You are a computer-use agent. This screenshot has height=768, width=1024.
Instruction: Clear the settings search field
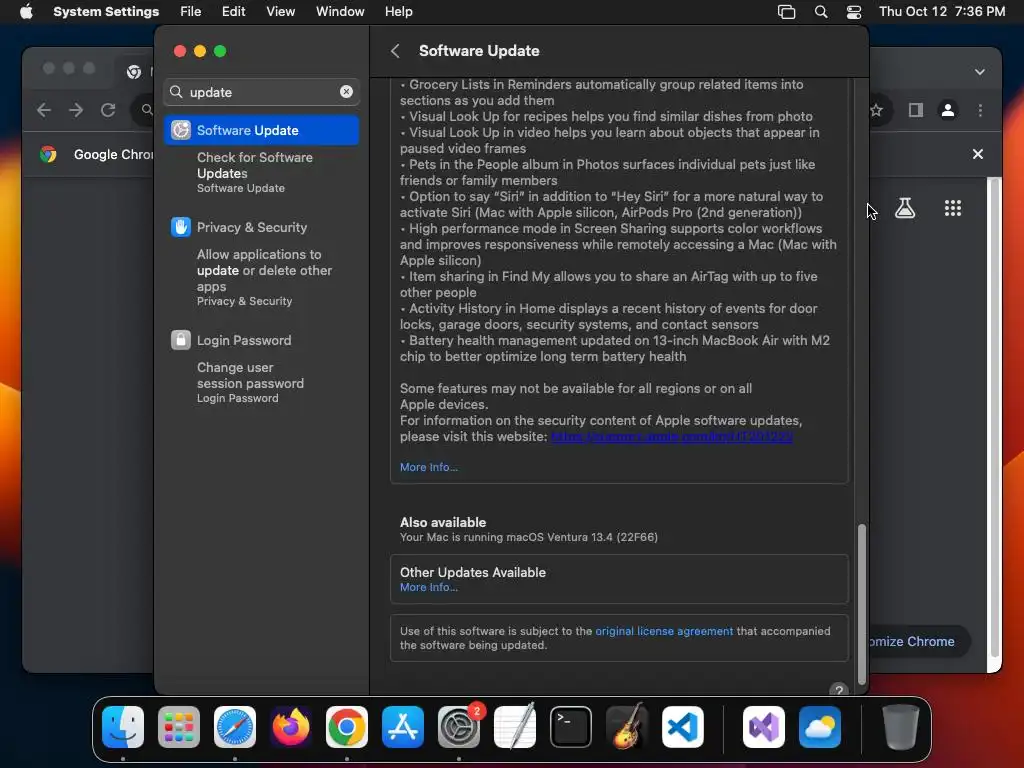(346, 92)
